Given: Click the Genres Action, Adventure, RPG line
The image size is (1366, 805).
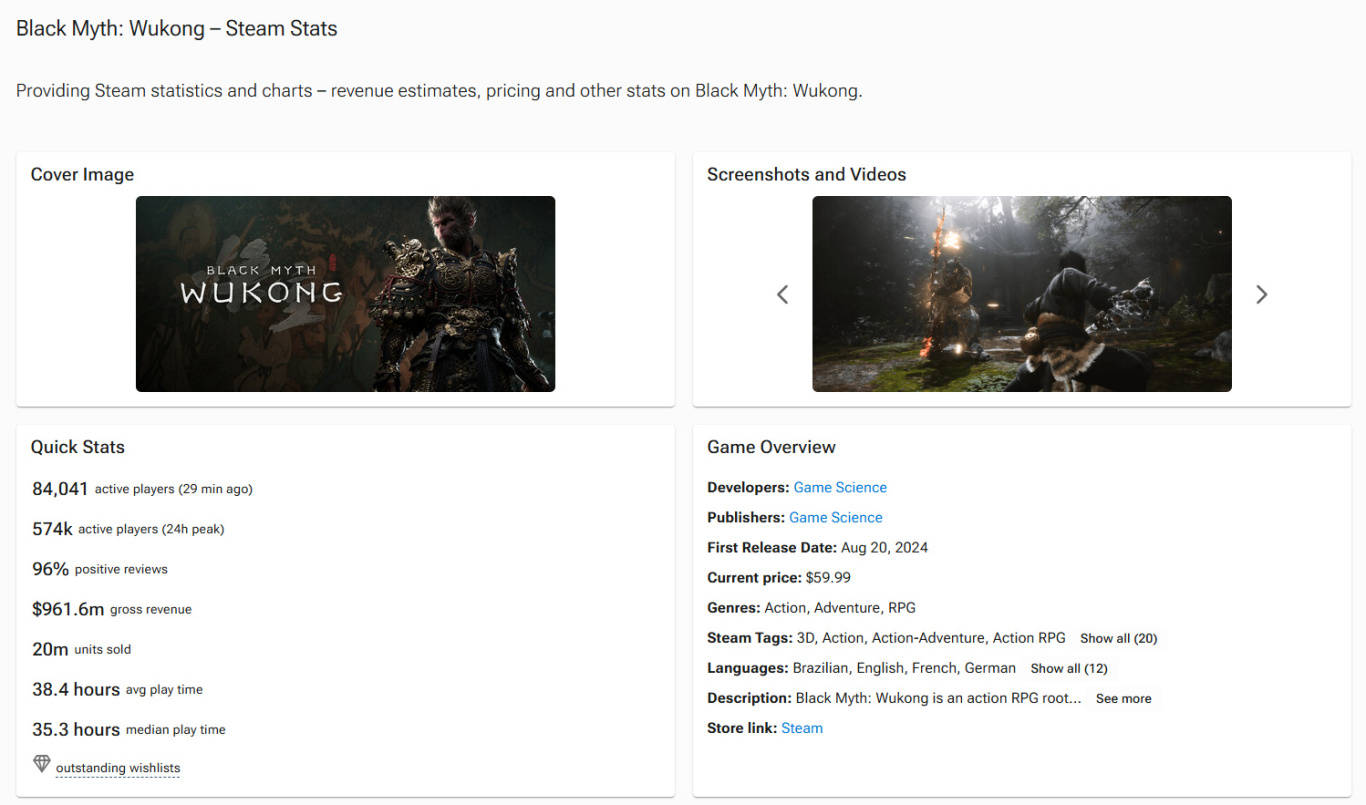Looking at the screenshot, I should click(x=811, y=607).
